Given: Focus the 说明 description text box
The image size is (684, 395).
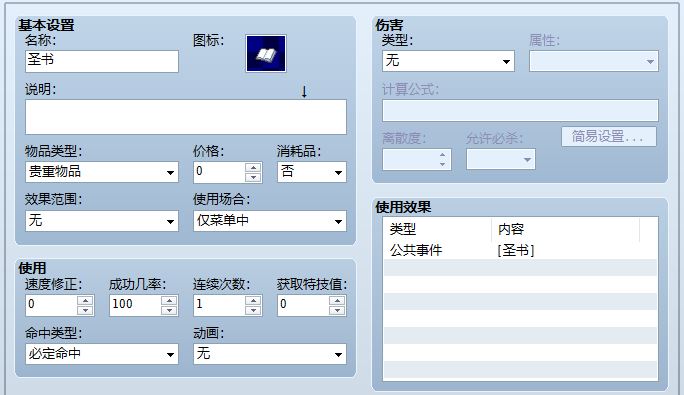Looking at the screenshot, I should tap(186, 117).
